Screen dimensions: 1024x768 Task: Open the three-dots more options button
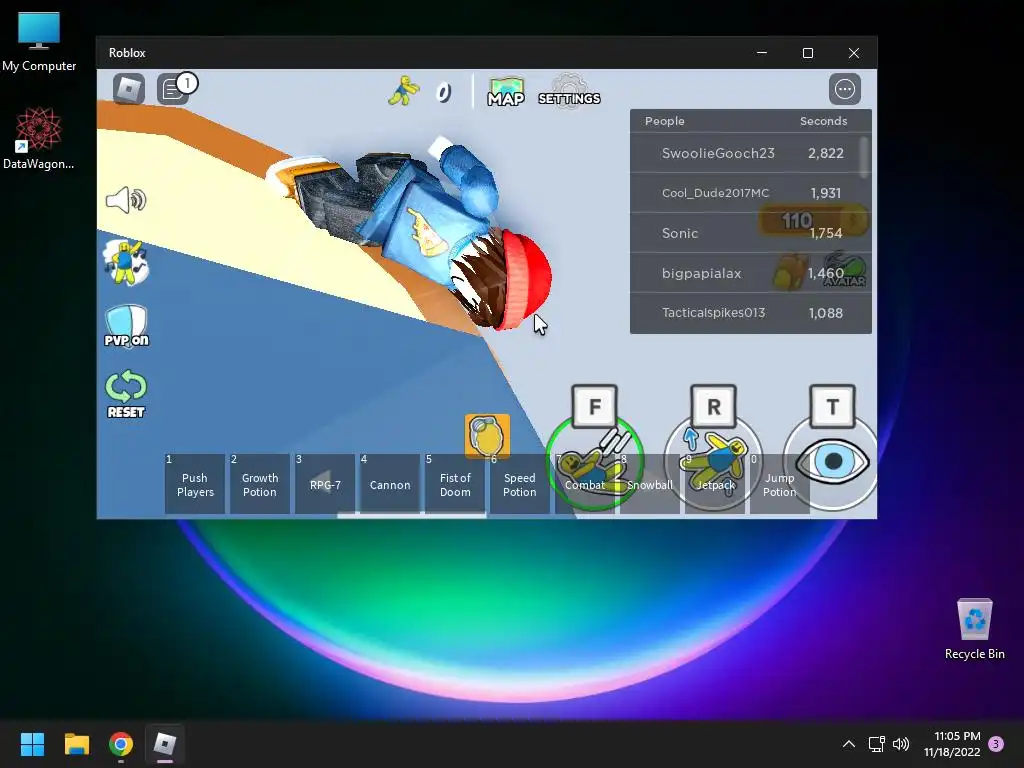pyautogui.click(x=844, y=89)
